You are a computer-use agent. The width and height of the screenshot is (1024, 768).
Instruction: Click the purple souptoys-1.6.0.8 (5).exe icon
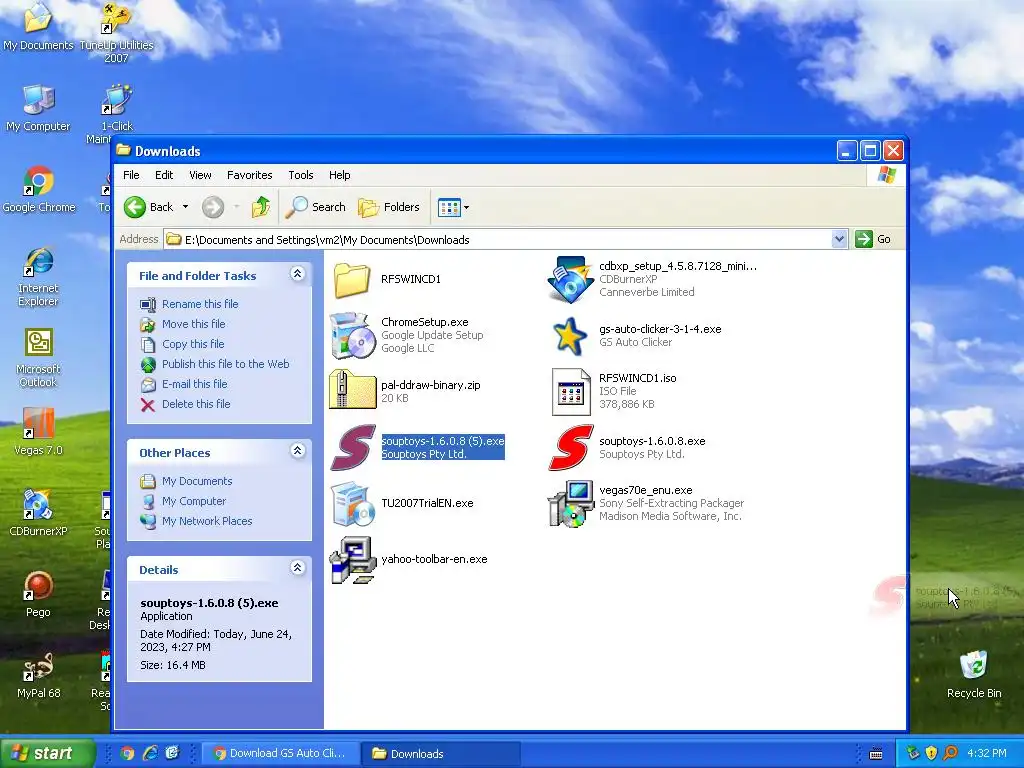coord(353,447)
